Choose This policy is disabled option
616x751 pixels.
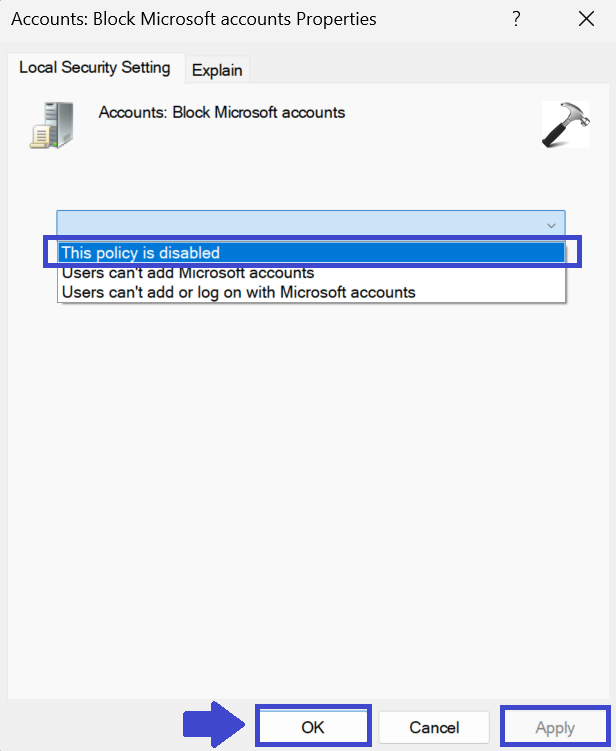pyautogui.click(x=312, y=252)
